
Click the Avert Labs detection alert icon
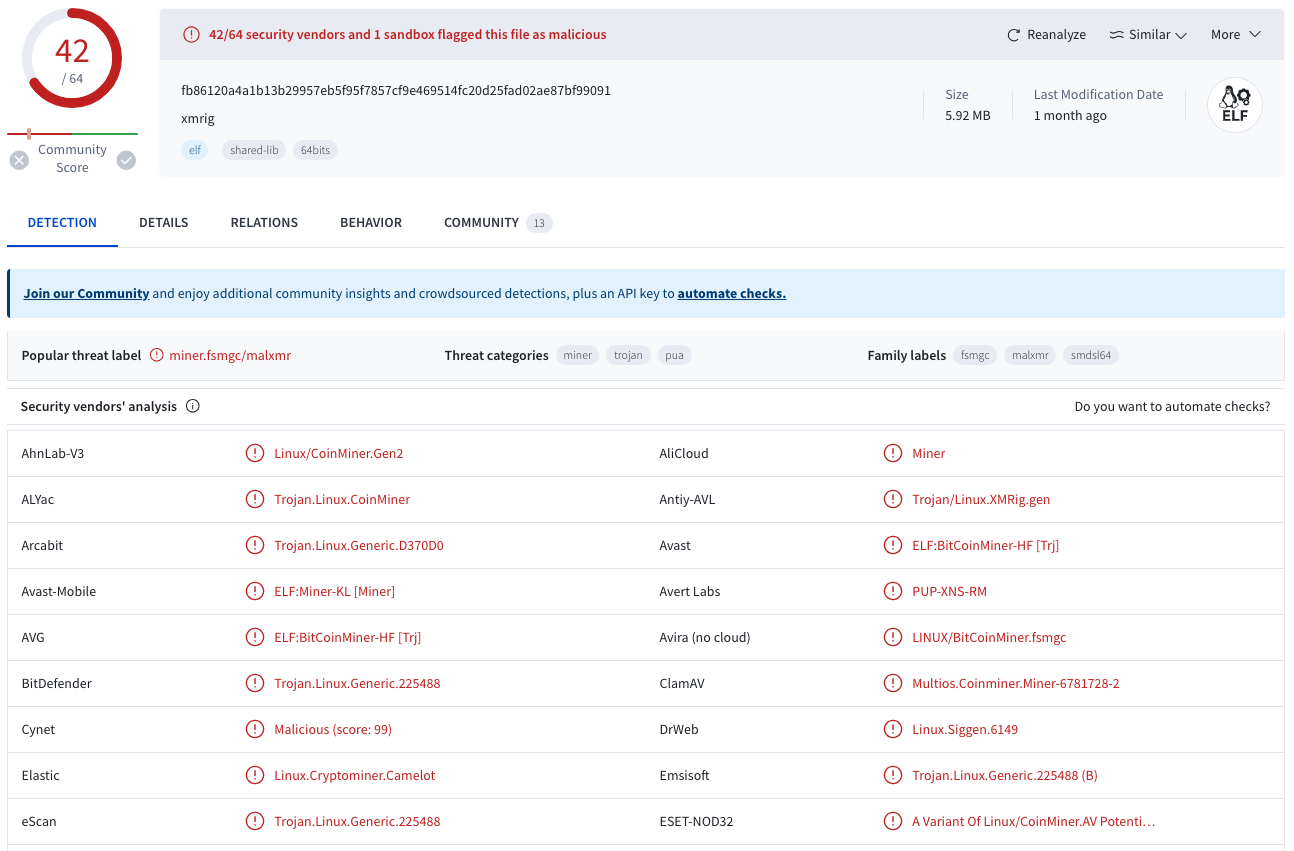tap(893, 592)
